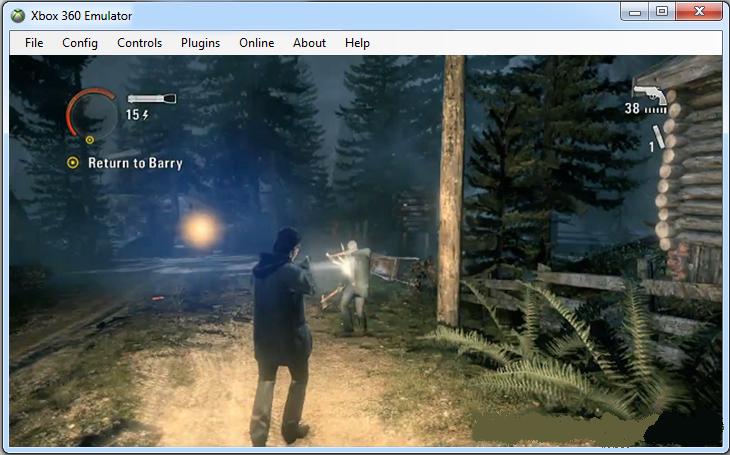Open the File menu

tap(34, 43)
